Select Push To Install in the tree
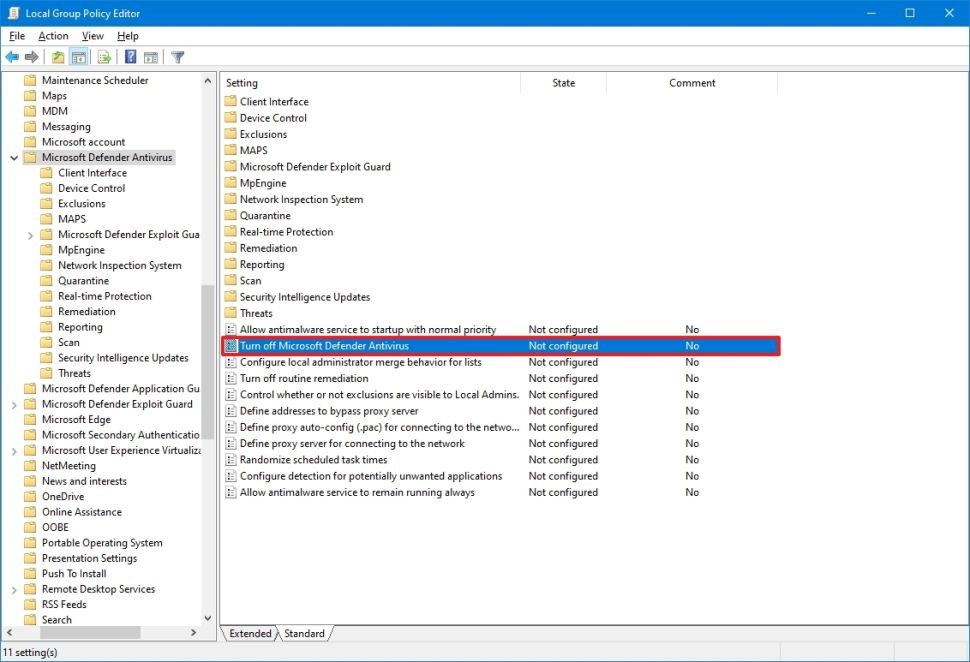Screen dimensions: 970x662 tap(74, 574)
